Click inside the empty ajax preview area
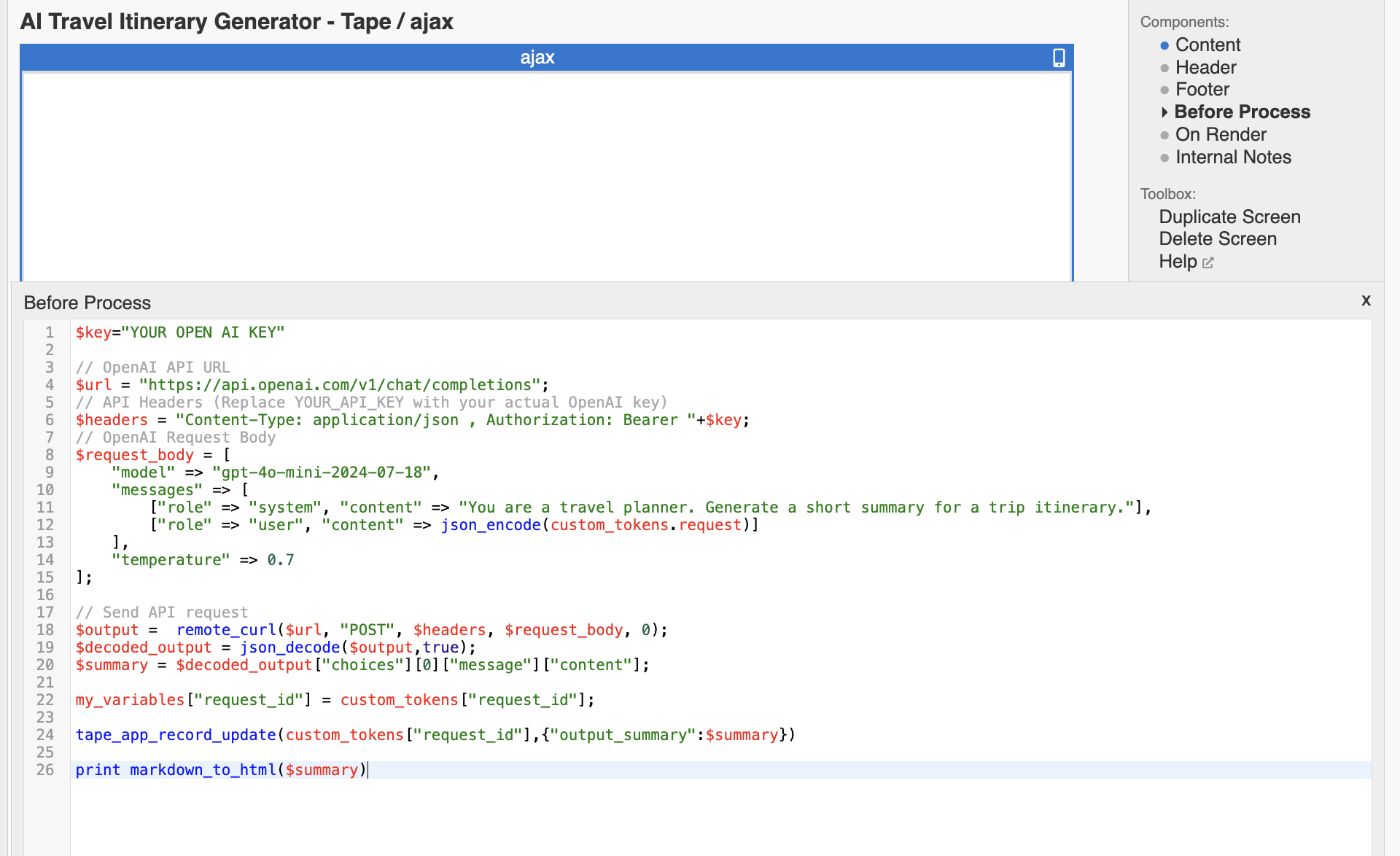1400x856 pixels. (x=545, y=175)
